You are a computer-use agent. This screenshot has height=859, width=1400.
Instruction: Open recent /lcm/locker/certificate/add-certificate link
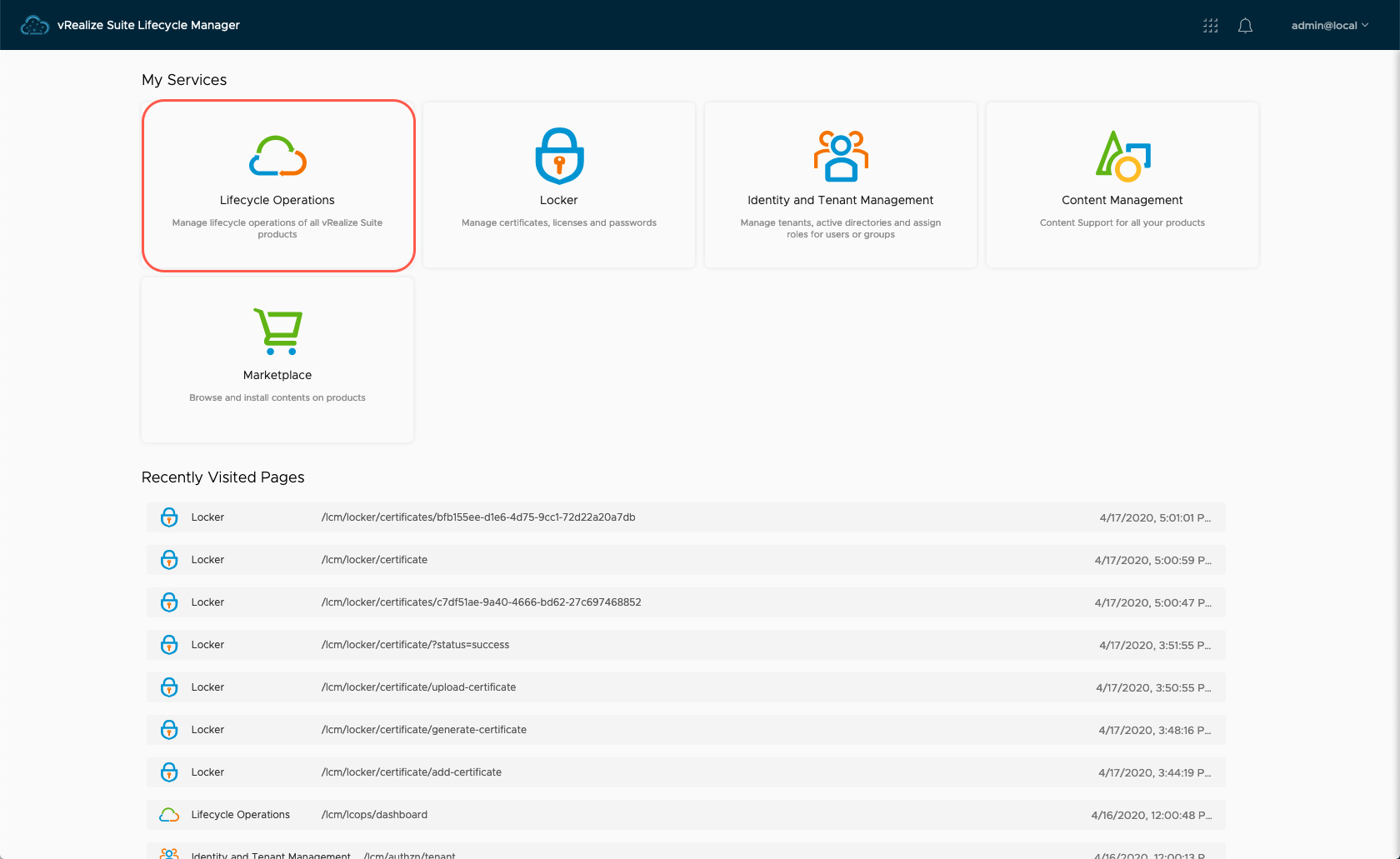coord(412,772)
